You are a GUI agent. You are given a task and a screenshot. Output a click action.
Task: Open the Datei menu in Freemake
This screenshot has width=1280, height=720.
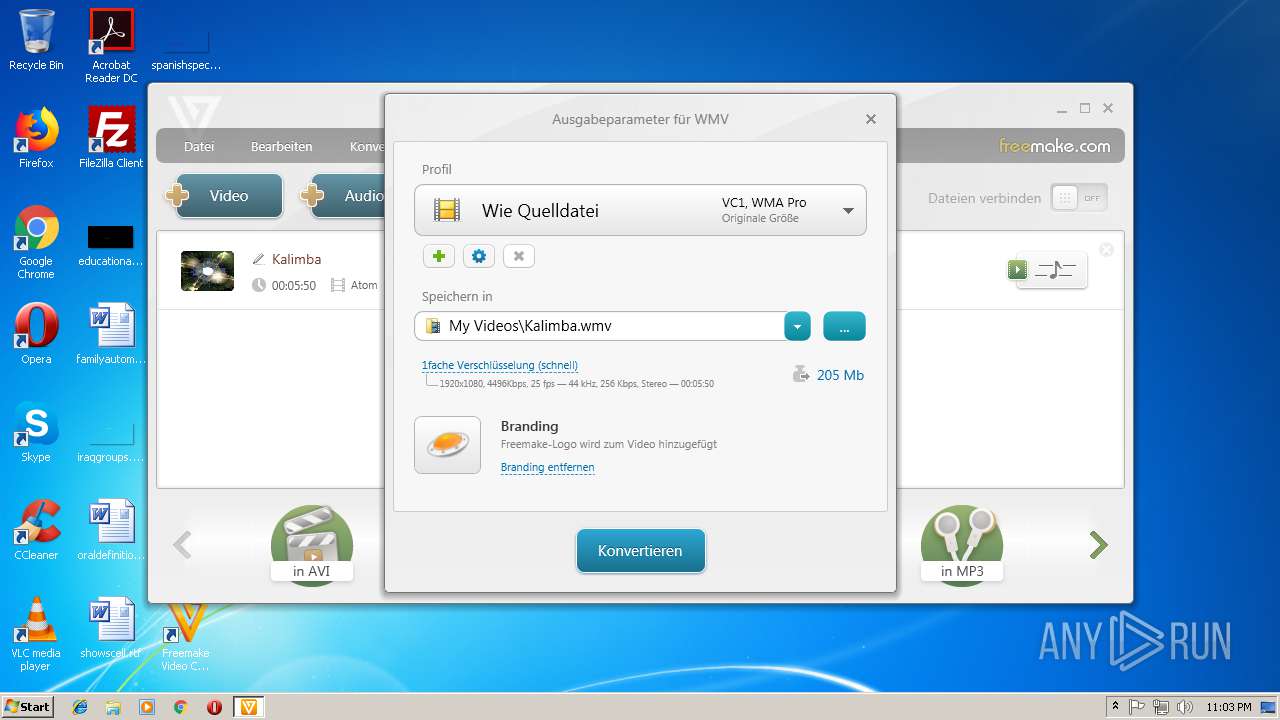[x=199, y=146]
